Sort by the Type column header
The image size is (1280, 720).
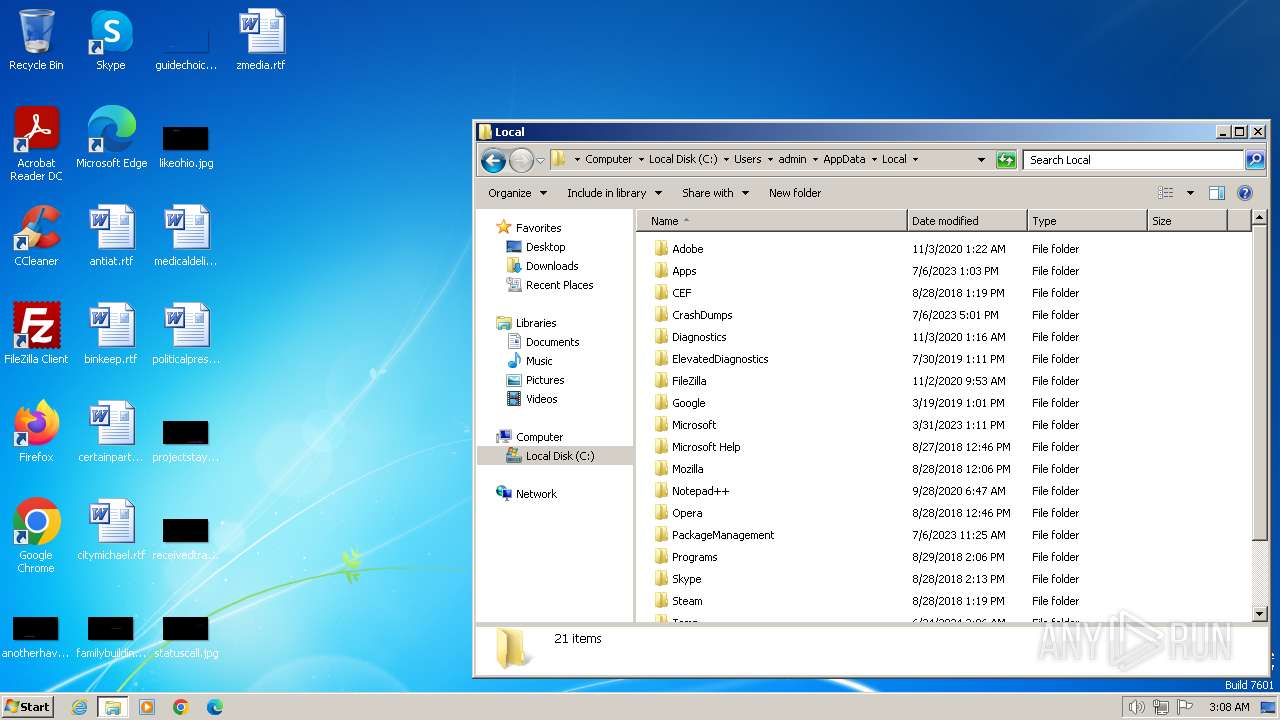[x=1087, y=221]
